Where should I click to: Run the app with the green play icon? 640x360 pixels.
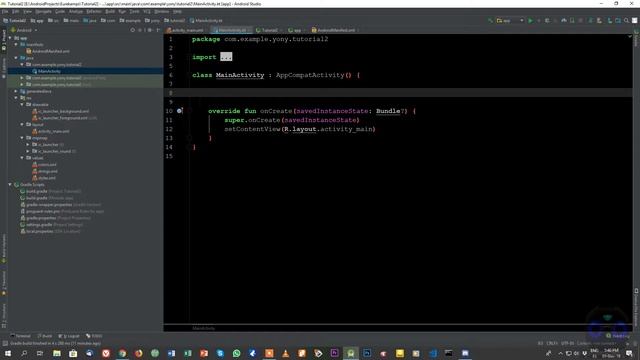(530, 20)
